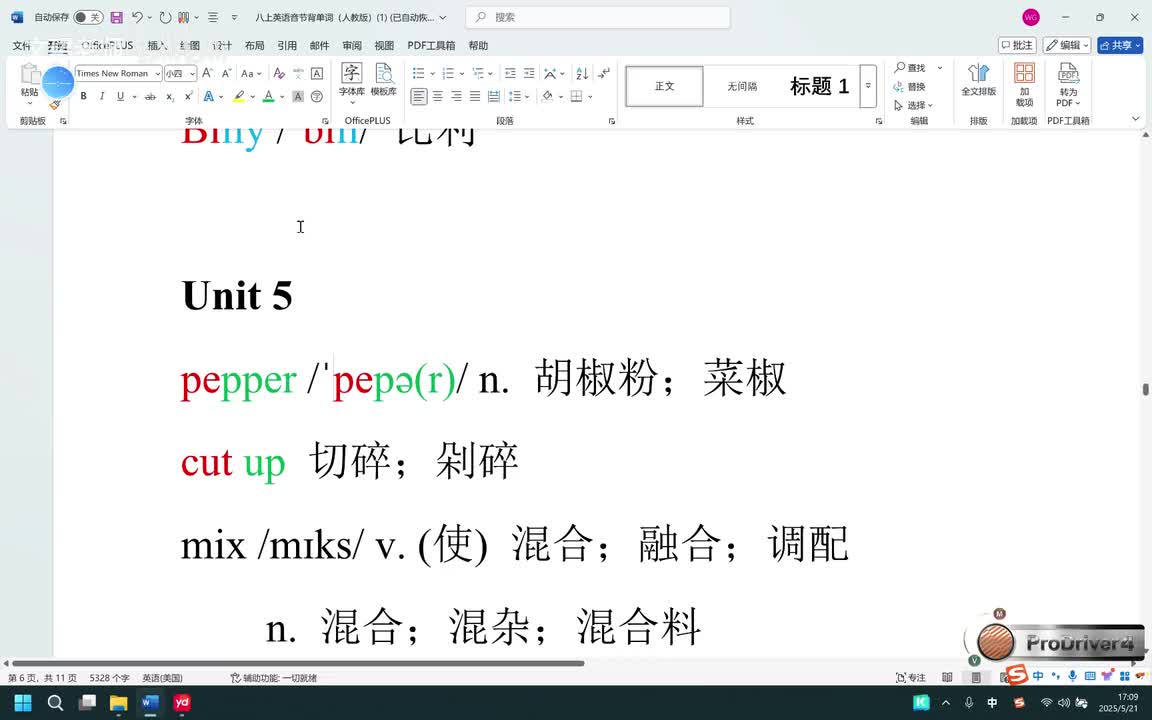Toggle Strikethrough formatting
This screenshot has height=720, width=1152.
[150, 96]
